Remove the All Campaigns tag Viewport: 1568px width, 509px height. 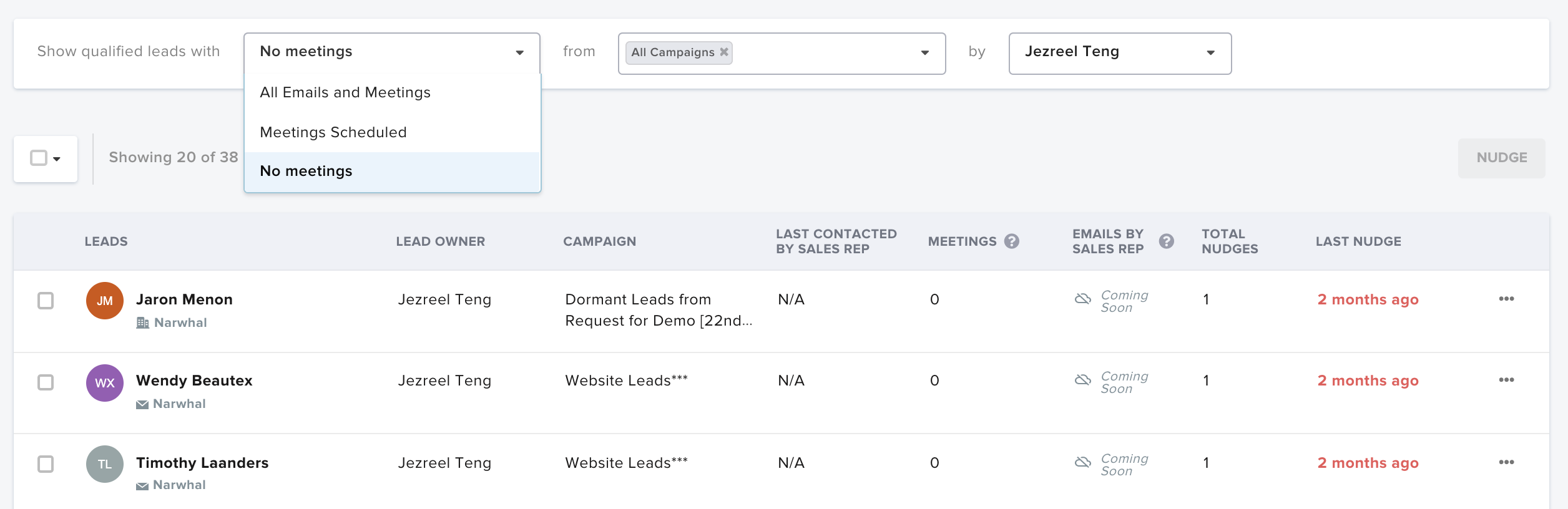[724, 52]
